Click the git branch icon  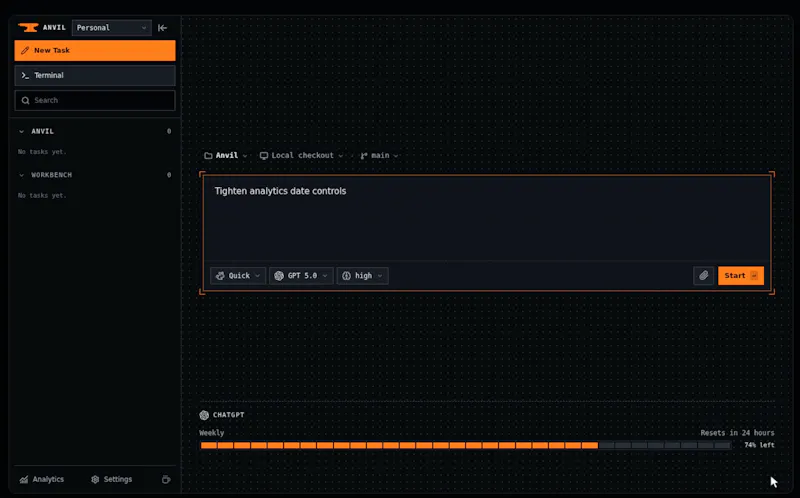point(364,156)
